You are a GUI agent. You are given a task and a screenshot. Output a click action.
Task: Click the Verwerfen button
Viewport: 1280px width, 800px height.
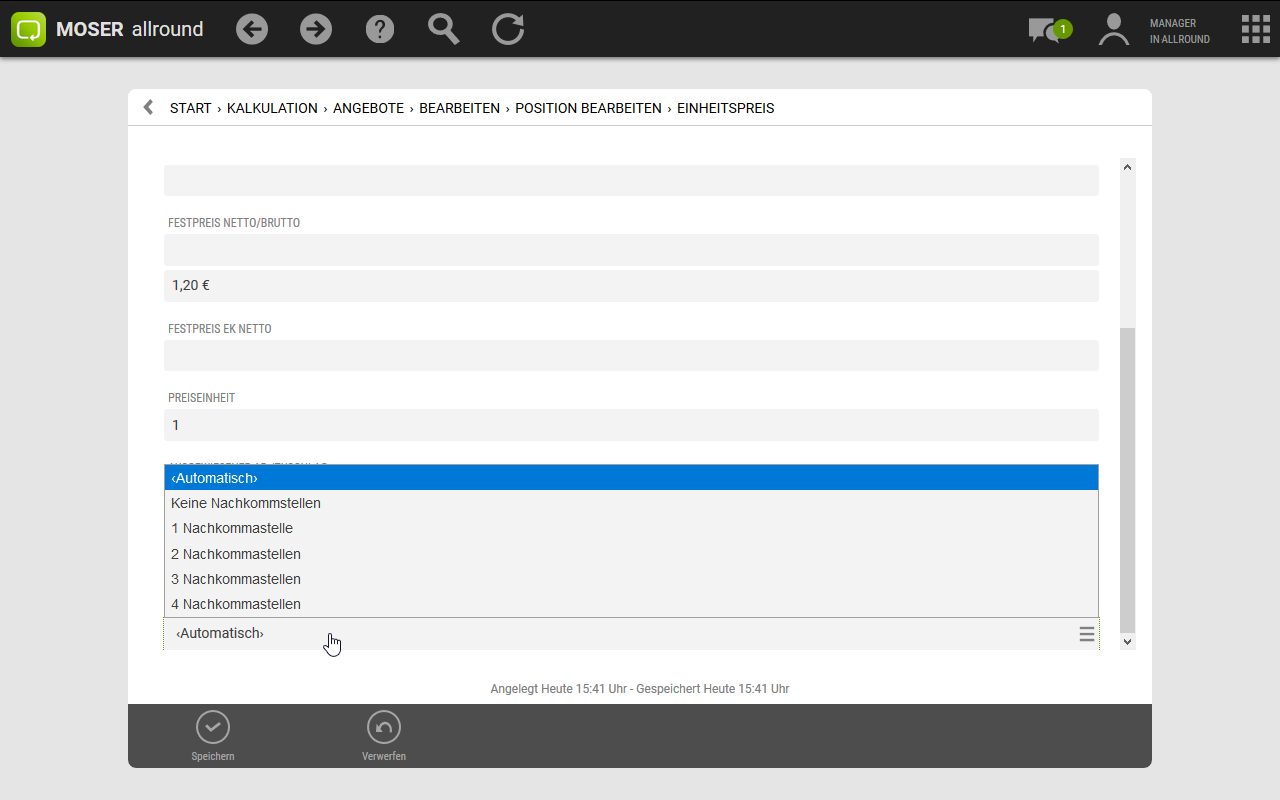[x=384, y=736]
